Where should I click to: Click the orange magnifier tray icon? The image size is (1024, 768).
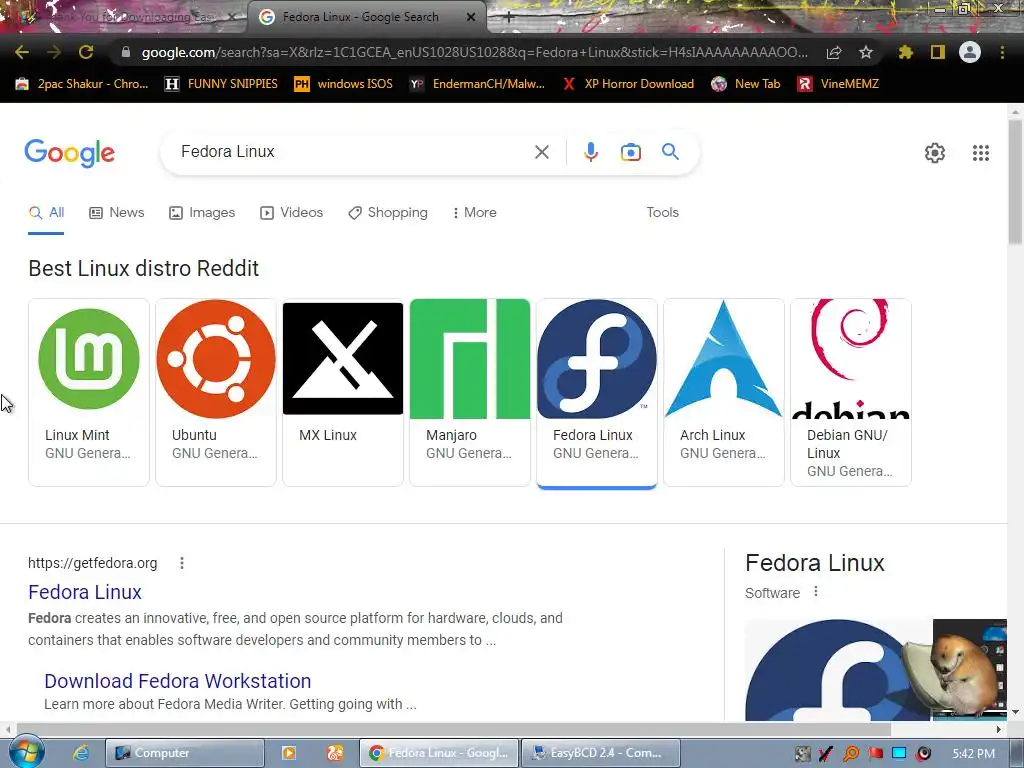851,754
